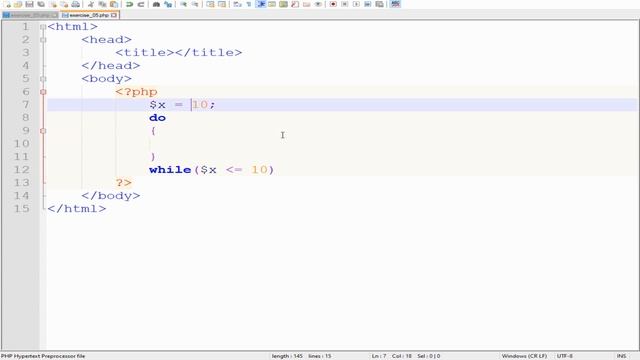The image size is (640, 360).
Task: Click the 'do' keyword on line 8
Action: pyautogui.click(x=158, y=118)
